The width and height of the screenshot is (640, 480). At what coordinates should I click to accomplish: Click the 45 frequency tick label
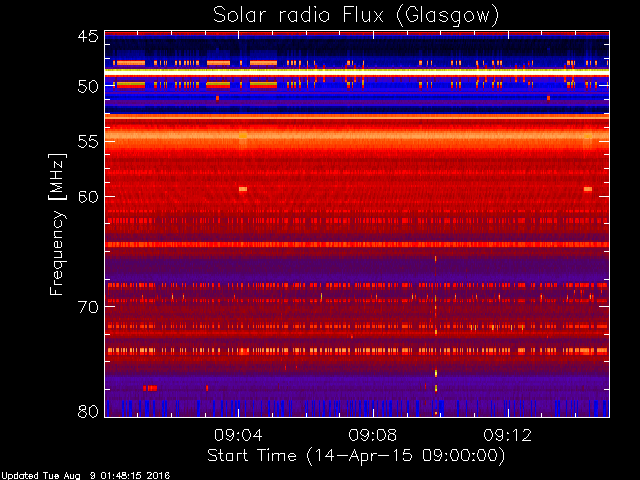coord(88,36)
